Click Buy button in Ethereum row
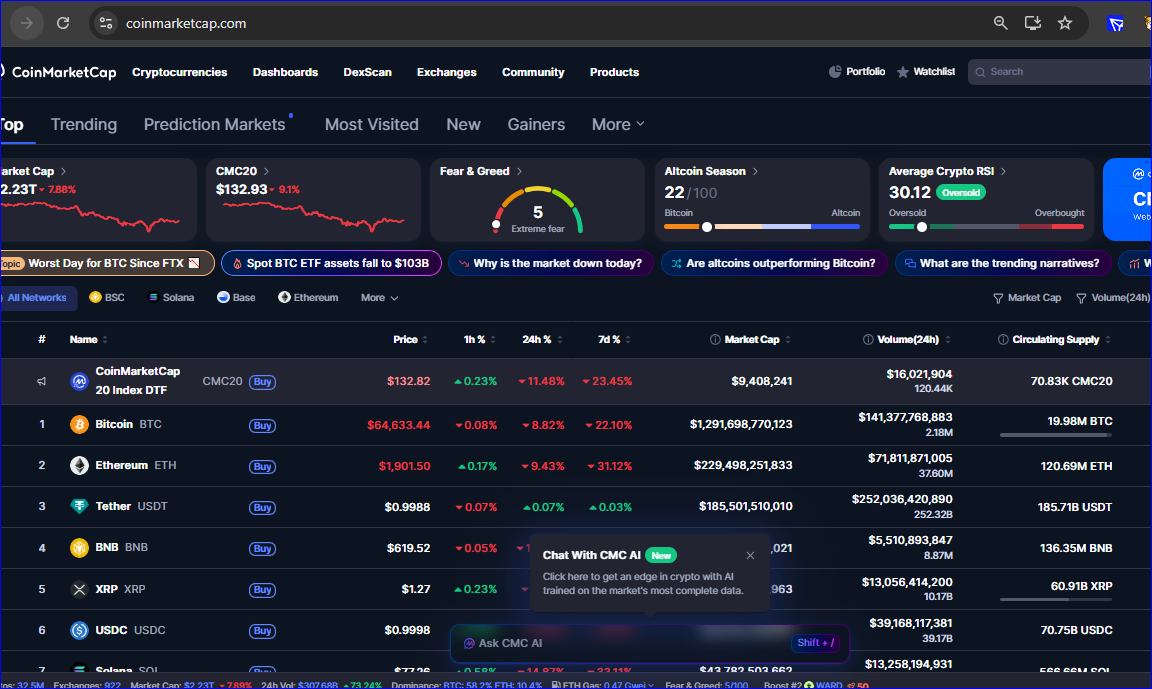The width and height of the screenshot is (1152, 689). click(x=262, y=466)
